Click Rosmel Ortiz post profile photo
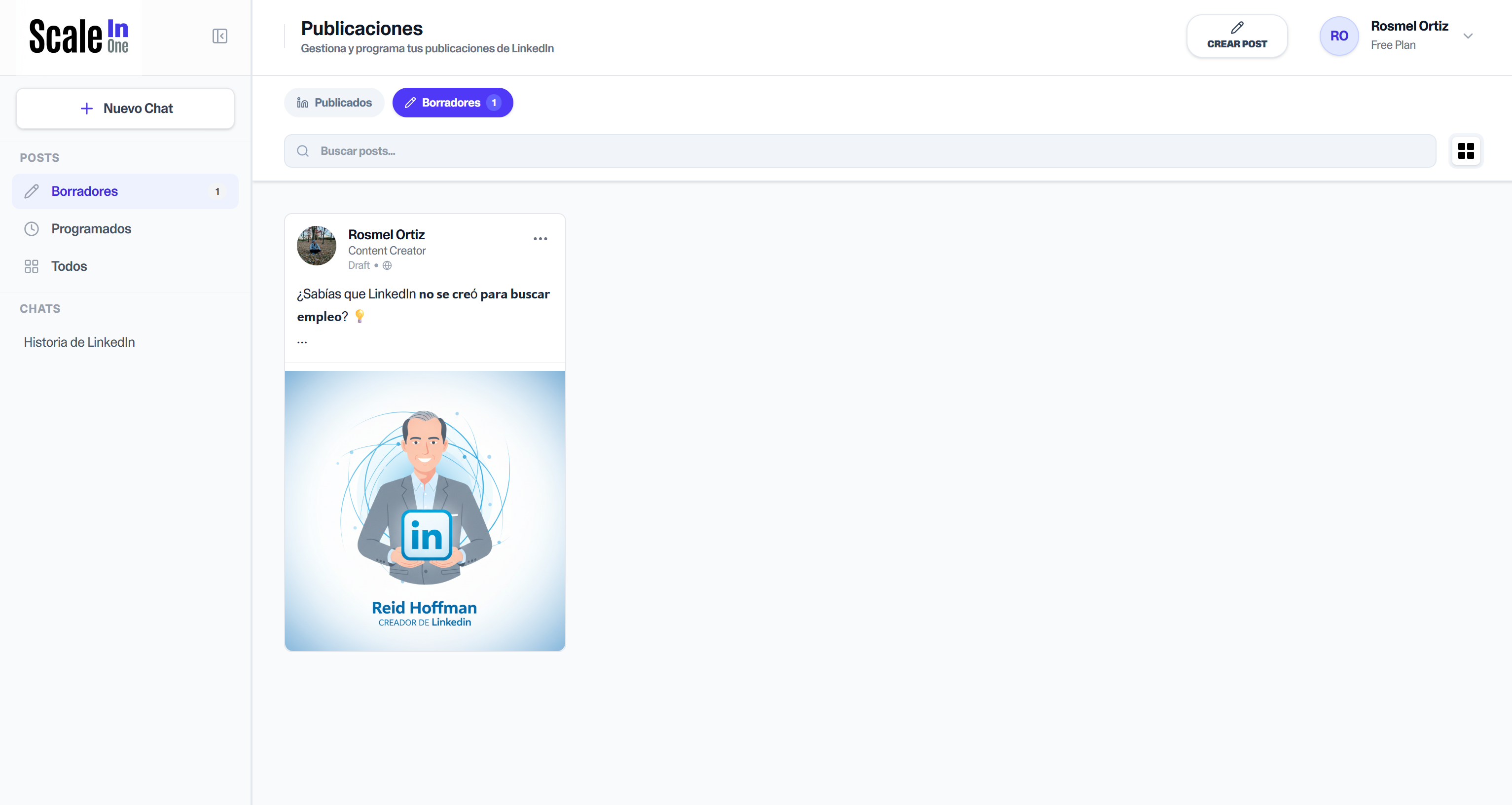The width and height of the screenshot is (1512, 805). pyautogui.click(x=317, y=246)
